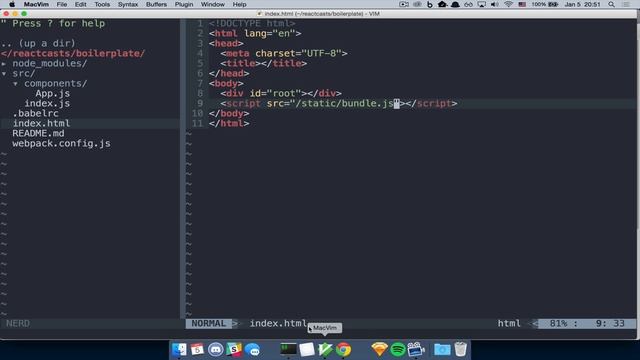Open the blue folder in the dock
Viewport: 640px width, 360px height.
click(x=442, y=350)
